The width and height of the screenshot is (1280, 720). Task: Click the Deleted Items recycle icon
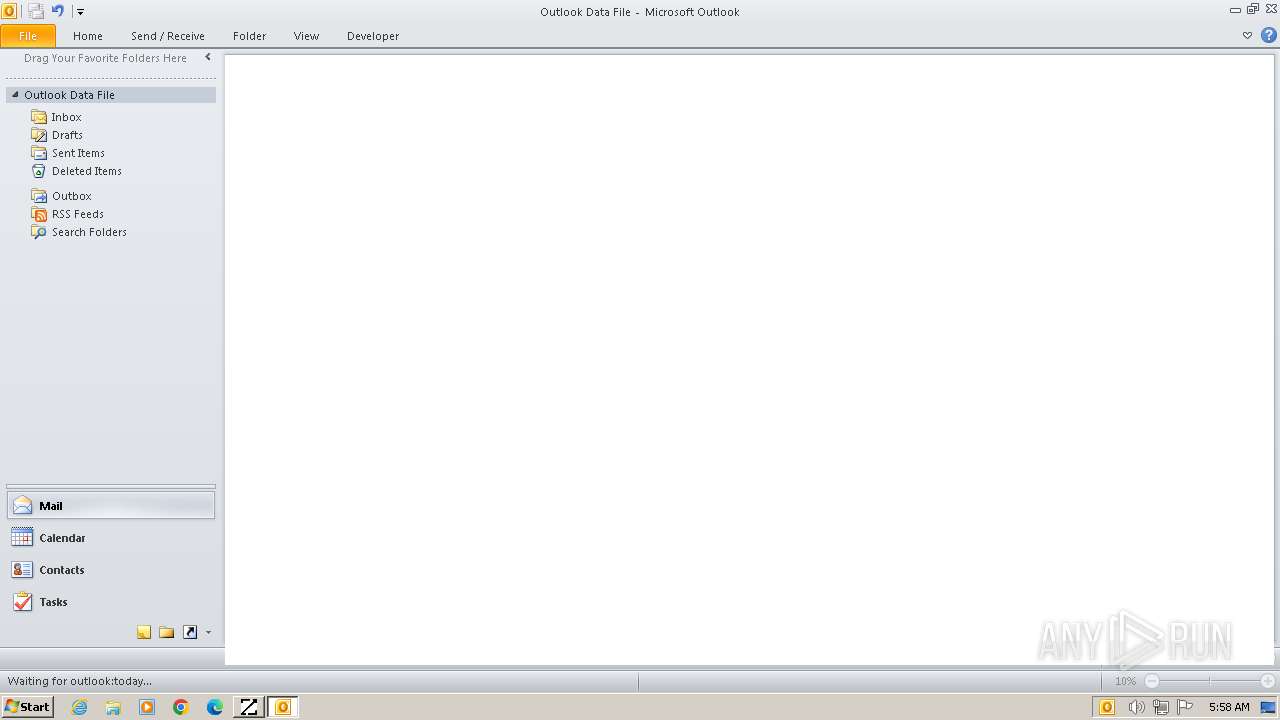click(x=39, y=171)
